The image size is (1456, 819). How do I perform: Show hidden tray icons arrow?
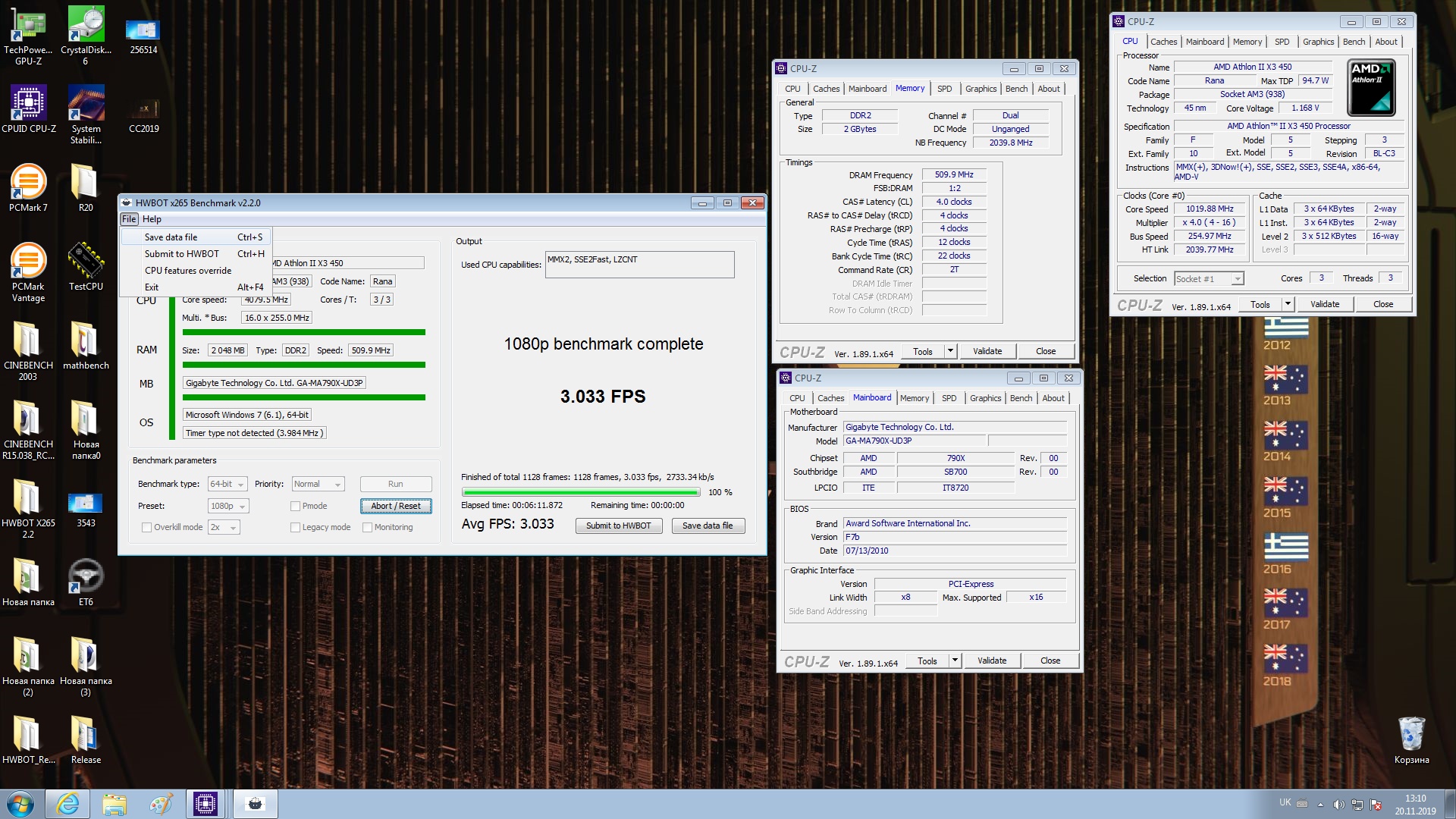click(x=1320, y=805)
